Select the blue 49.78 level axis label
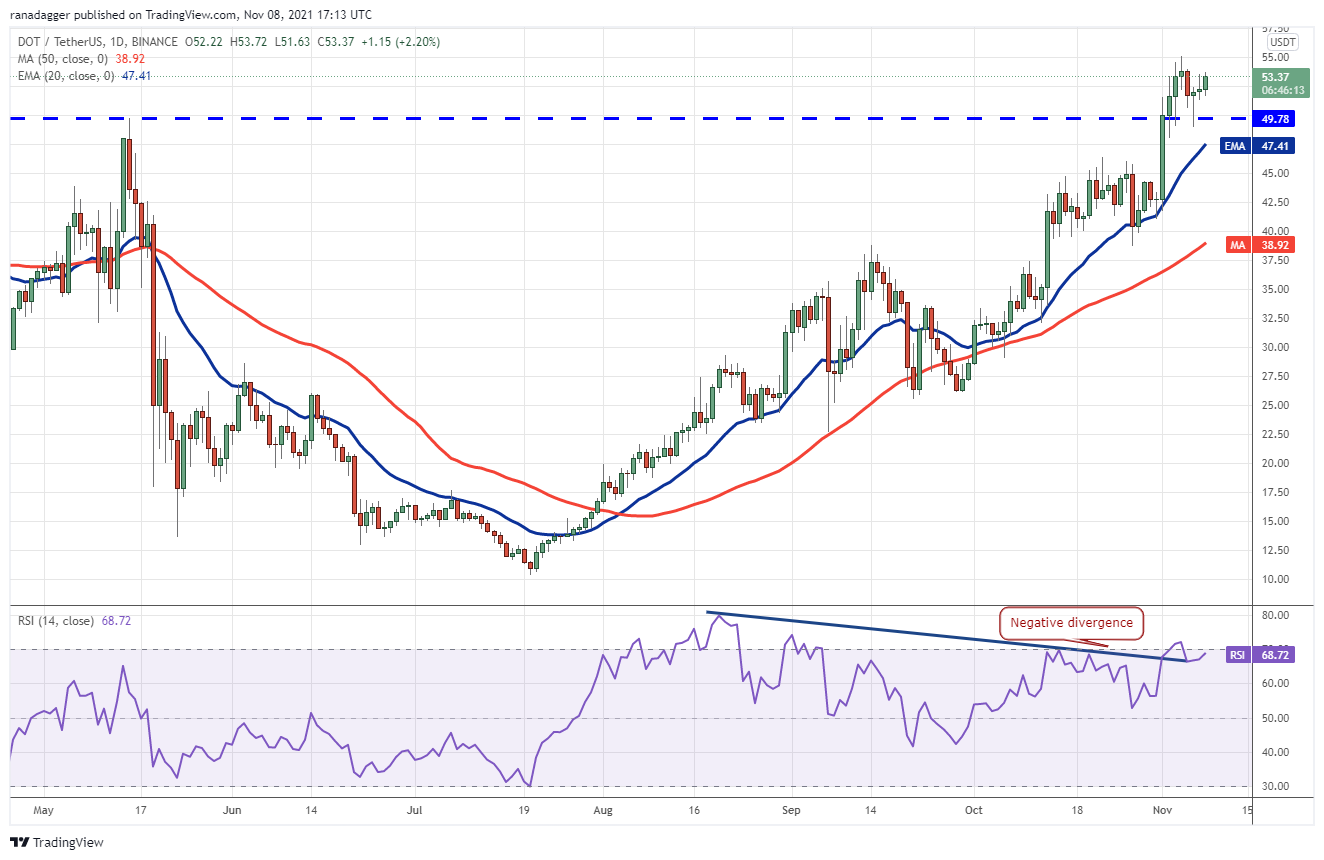 tap(1274, 118)
